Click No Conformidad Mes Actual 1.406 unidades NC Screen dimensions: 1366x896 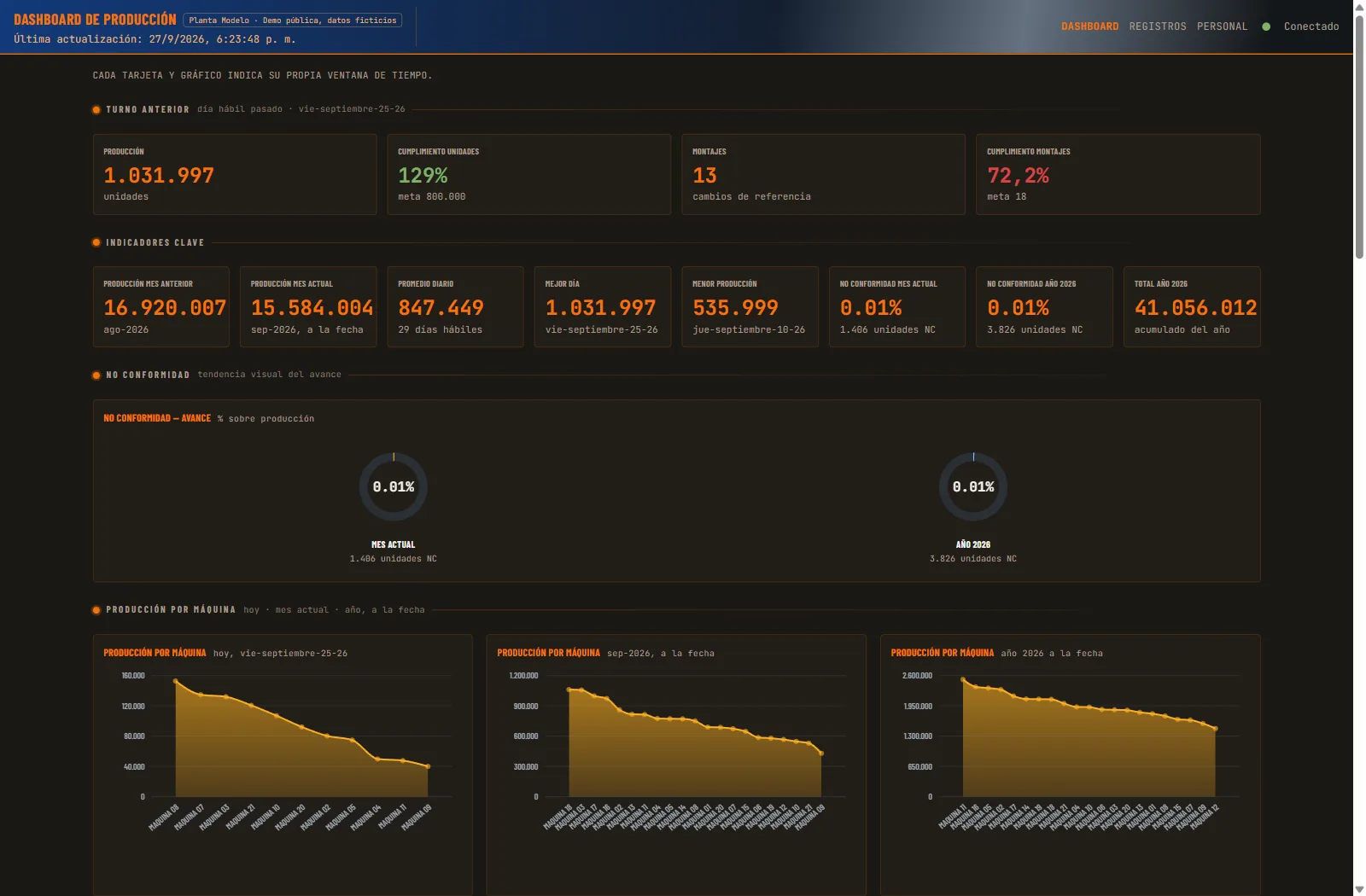(x=887, y=329)
